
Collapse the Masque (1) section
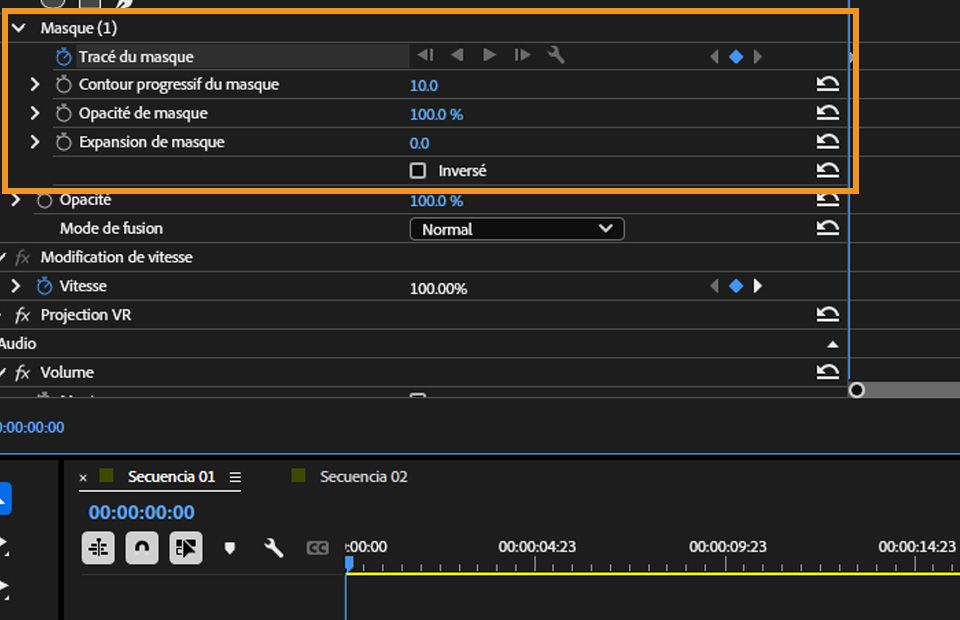click(19, 28)
